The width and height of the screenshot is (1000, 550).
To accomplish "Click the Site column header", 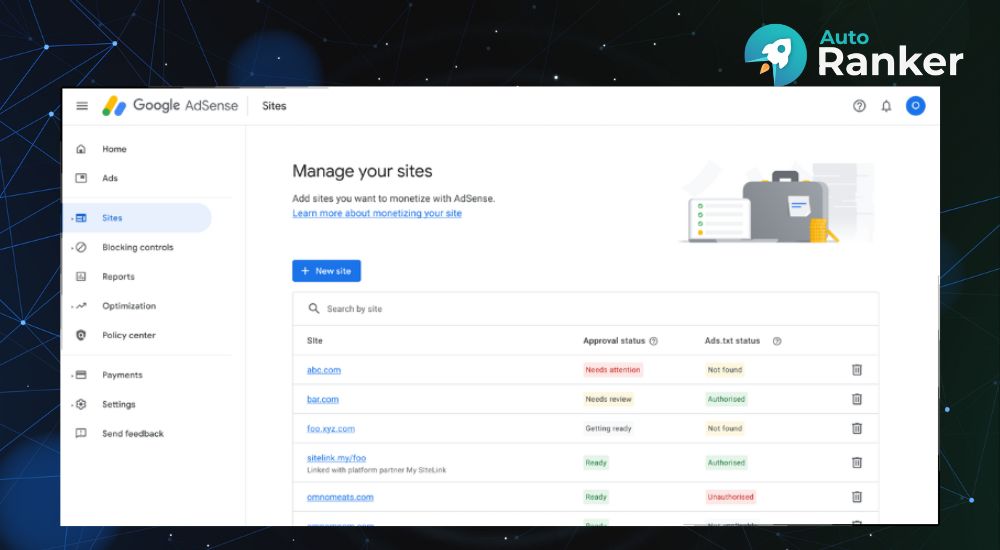I will (x=315, y=341).
